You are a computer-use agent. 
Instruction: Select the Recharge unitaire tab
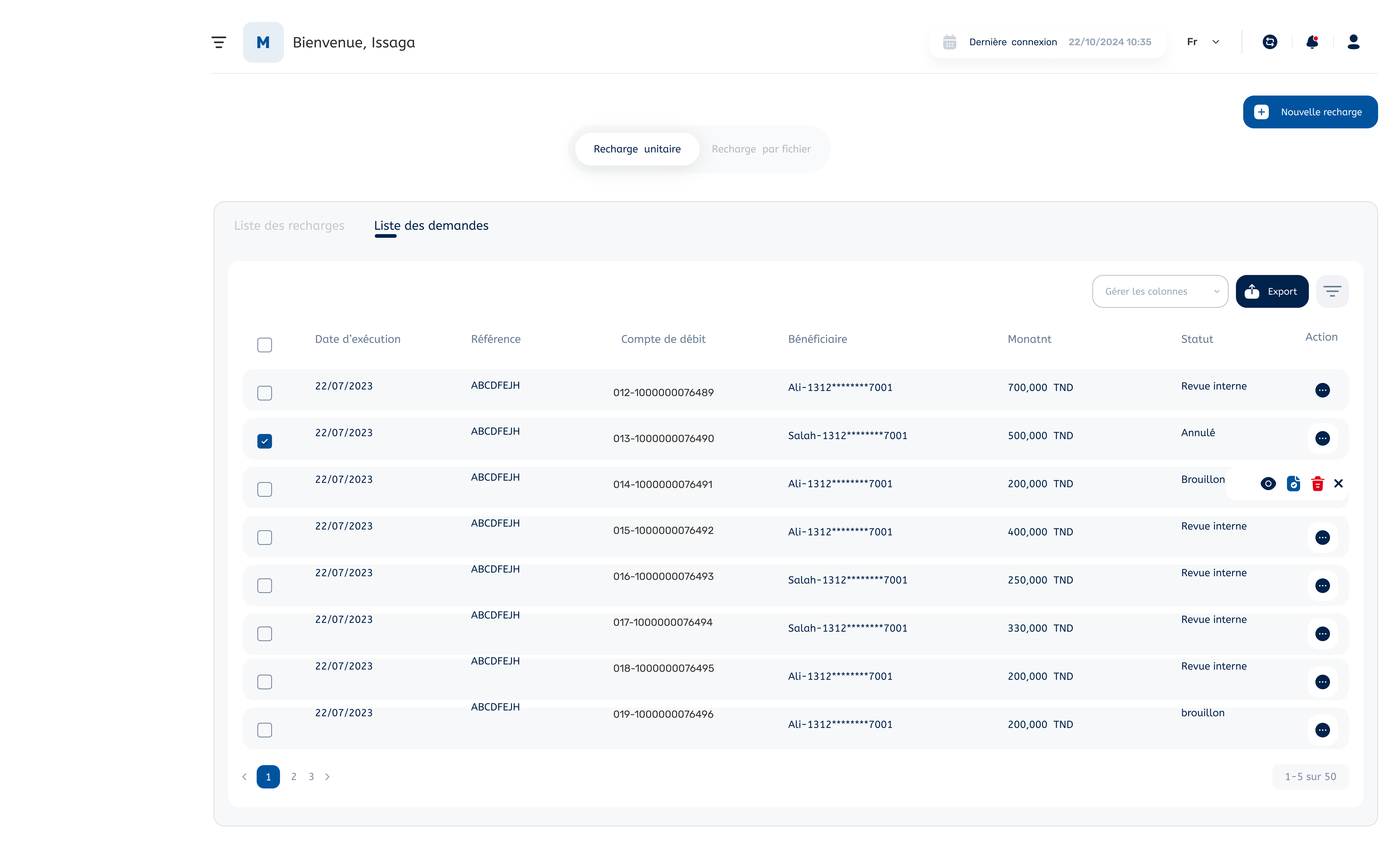pyautogui.click(x=637, y=149)
